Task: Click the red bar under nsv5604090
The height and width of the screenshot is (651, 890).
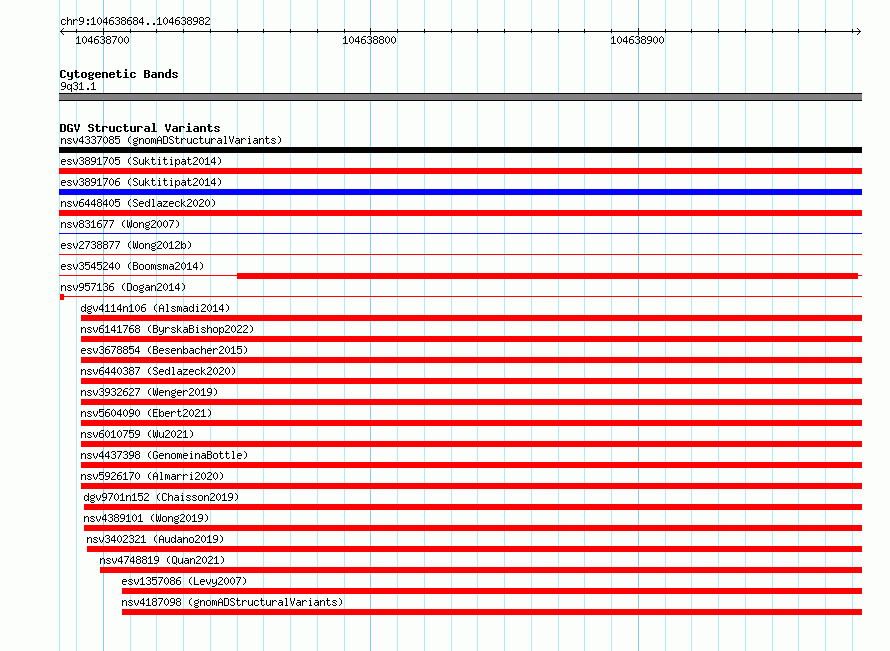Action: 471,423
